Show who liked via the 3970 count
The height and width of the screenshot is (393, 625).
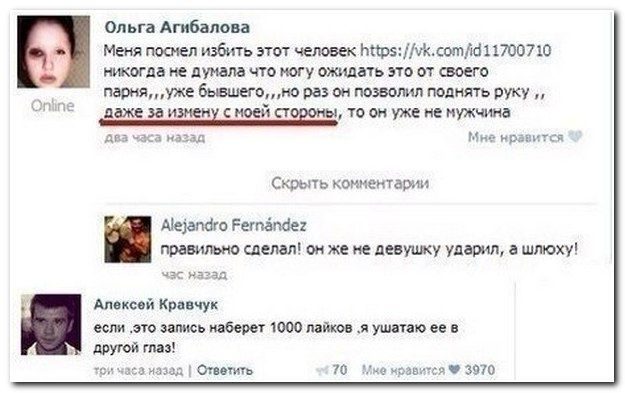pyautogui.click(x=480, y=370)
